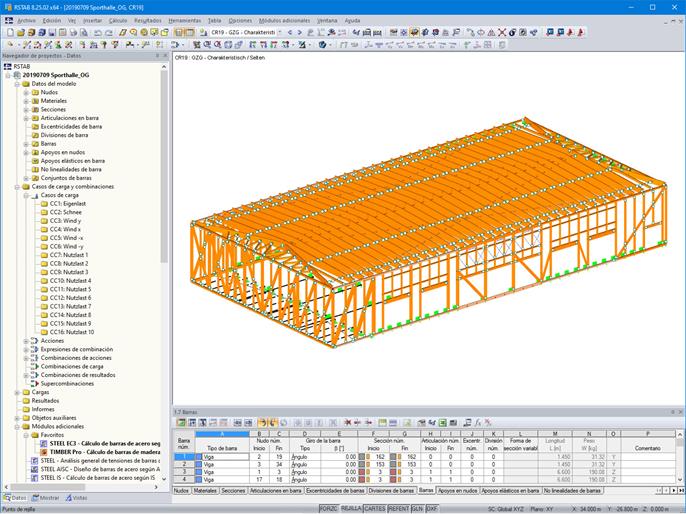Click column A header in the bars table
This screenshot has height=514, width=686.
coord(222,434)
